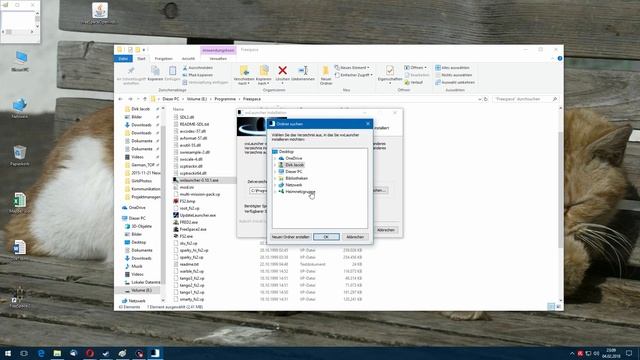Open the Neues Element dropdown
The width and height of the screenshot is (640, 360).
352,68
